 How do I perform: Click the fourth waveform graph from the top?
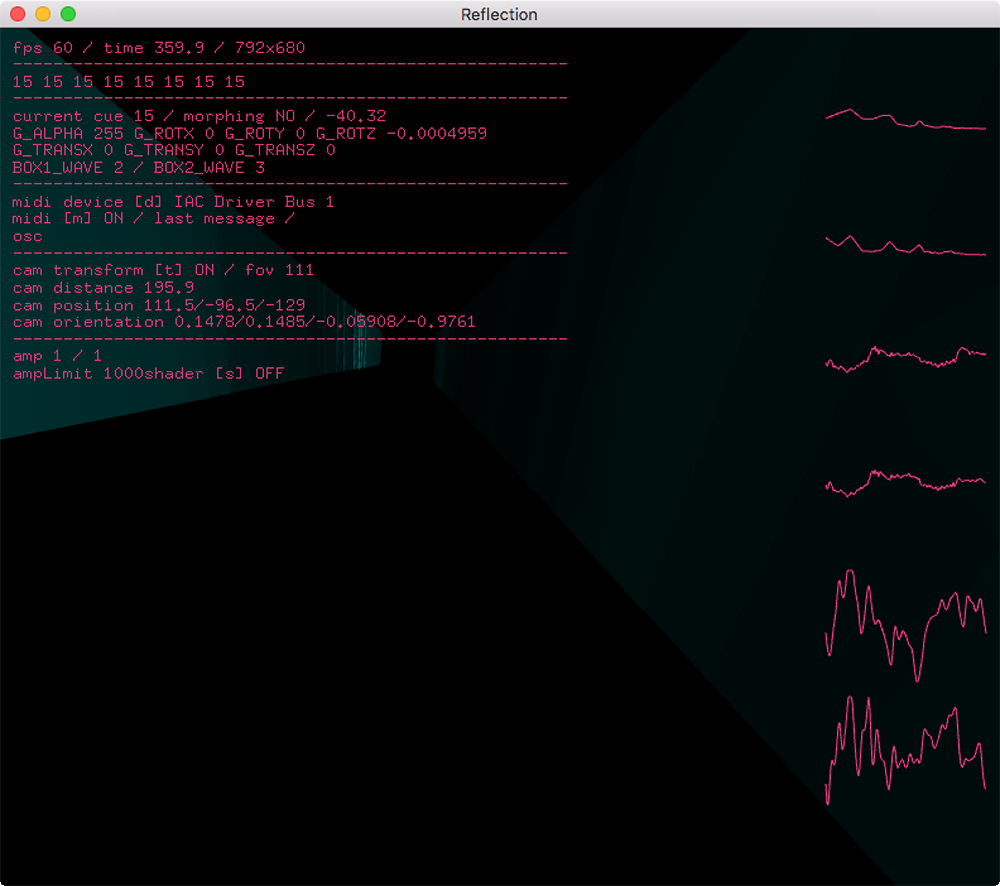click(905, 483)
